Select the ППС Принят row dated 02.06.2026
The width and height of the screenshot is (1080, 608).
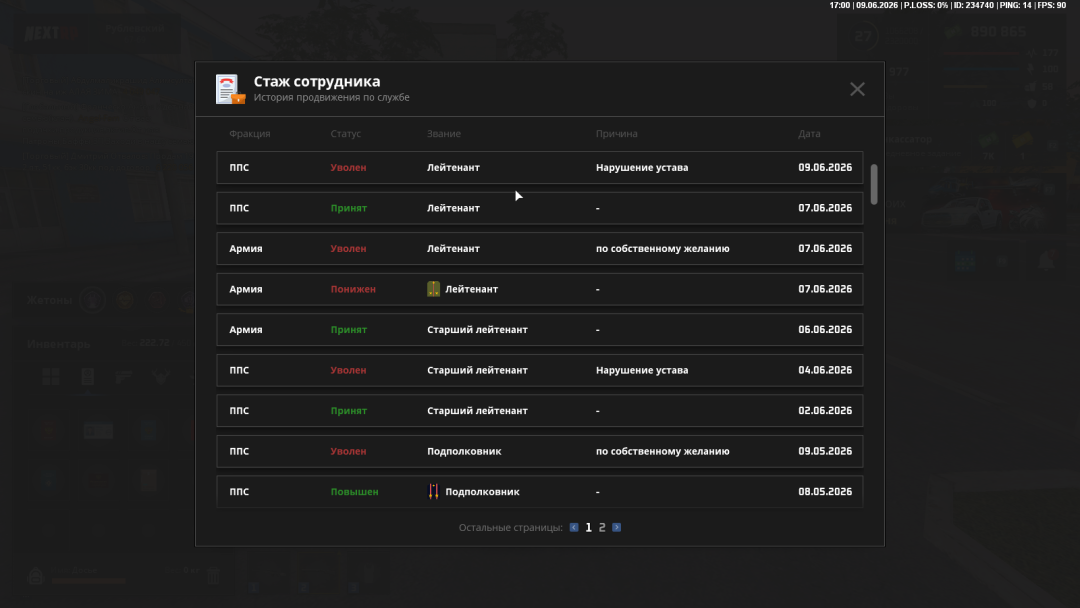click(539, 410)
